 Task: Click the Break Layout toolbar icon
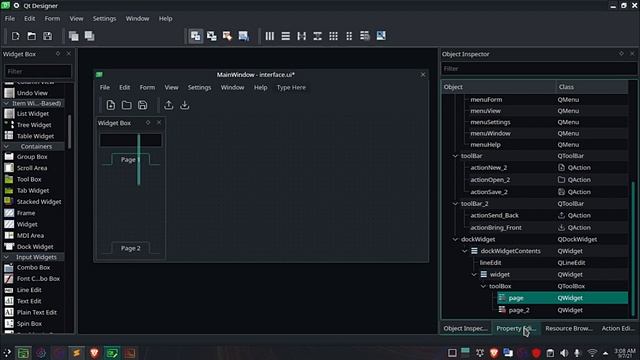coord(365,36)
